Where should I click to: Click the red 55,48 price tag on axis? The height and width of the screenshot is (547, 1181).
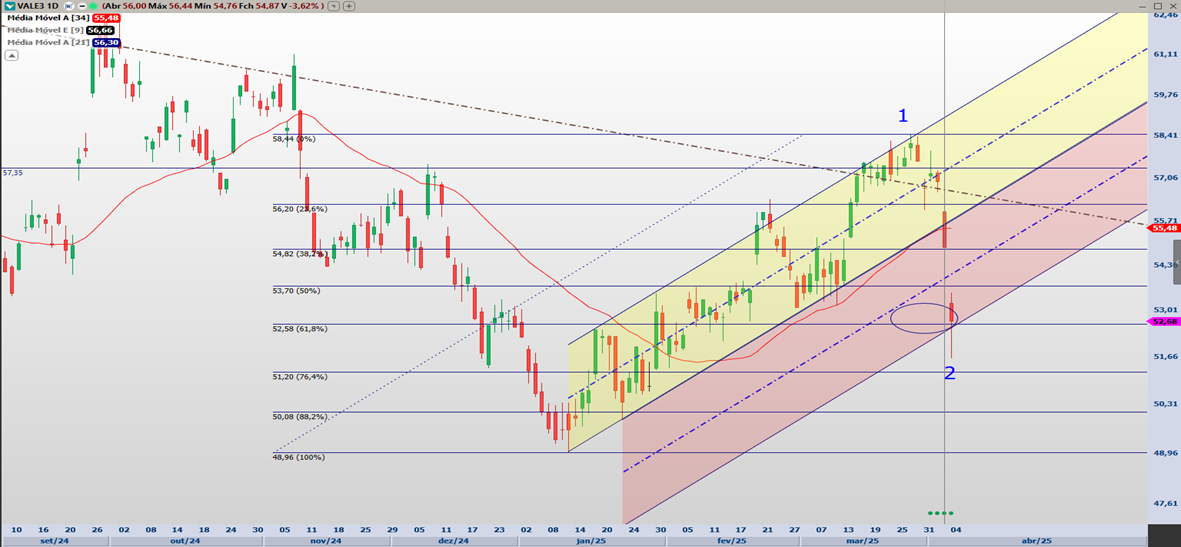tap(1164, 228)
